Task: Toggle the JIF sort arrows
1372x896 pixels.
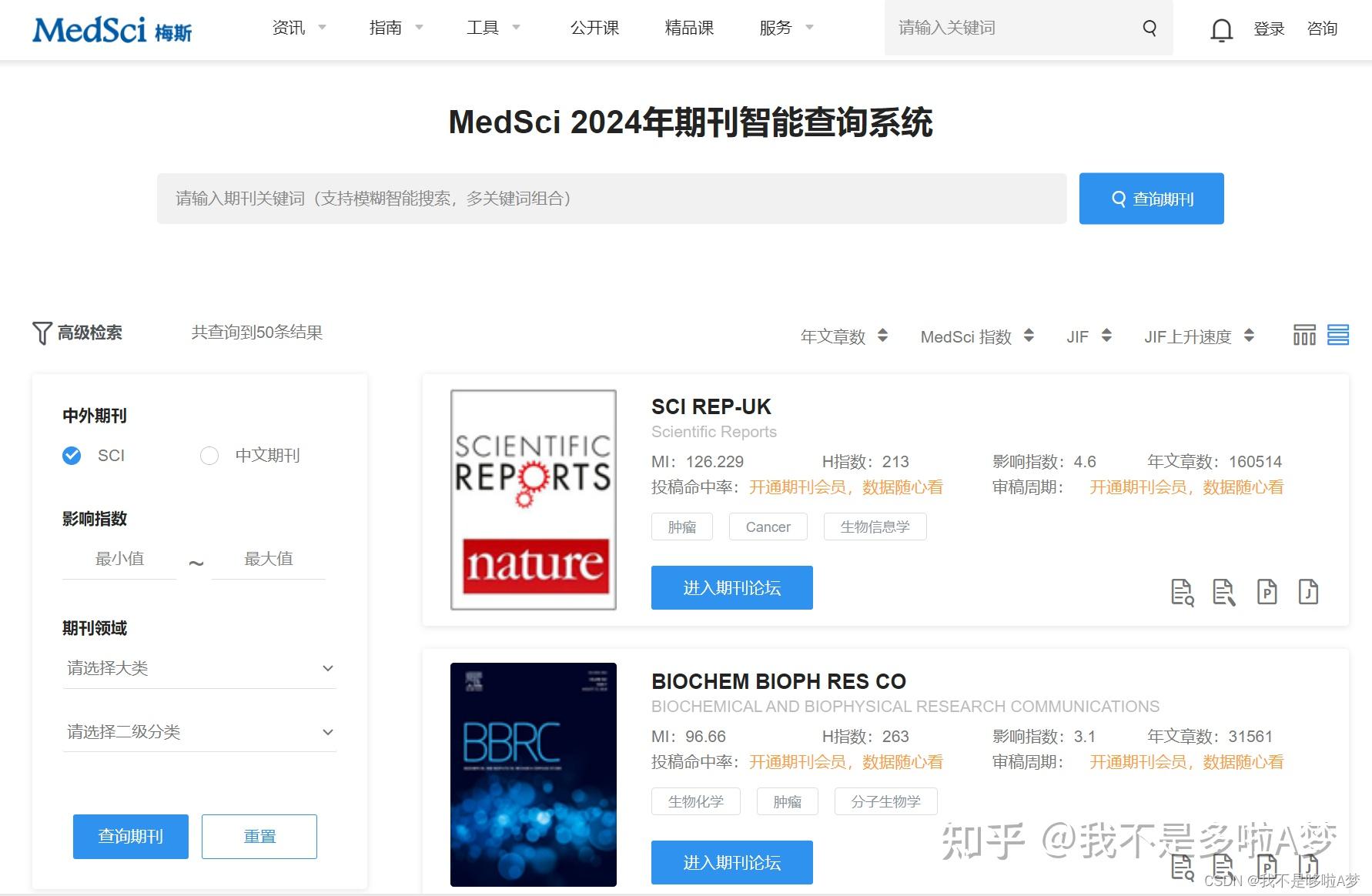Action: point(1106,336)
